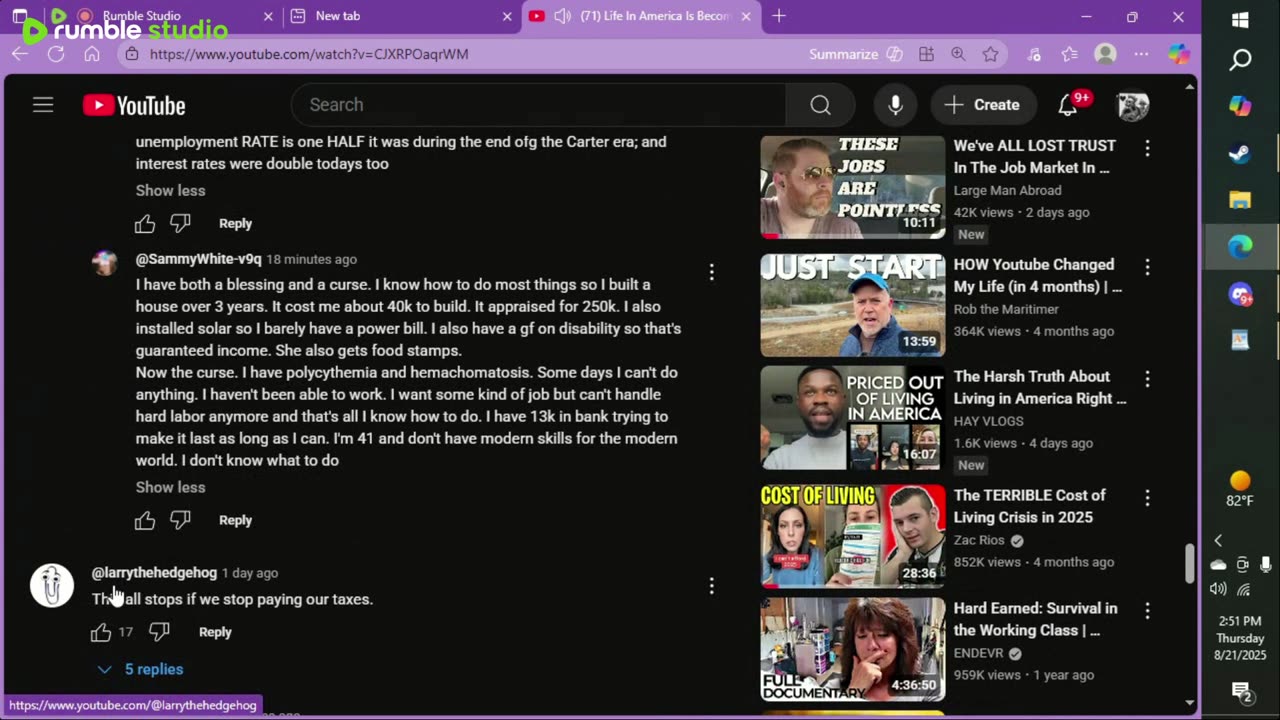The height and width of the screenshot is (720, 1280).
Task: Open the YouTube guide hamburger menu
Action: [43, 105]
